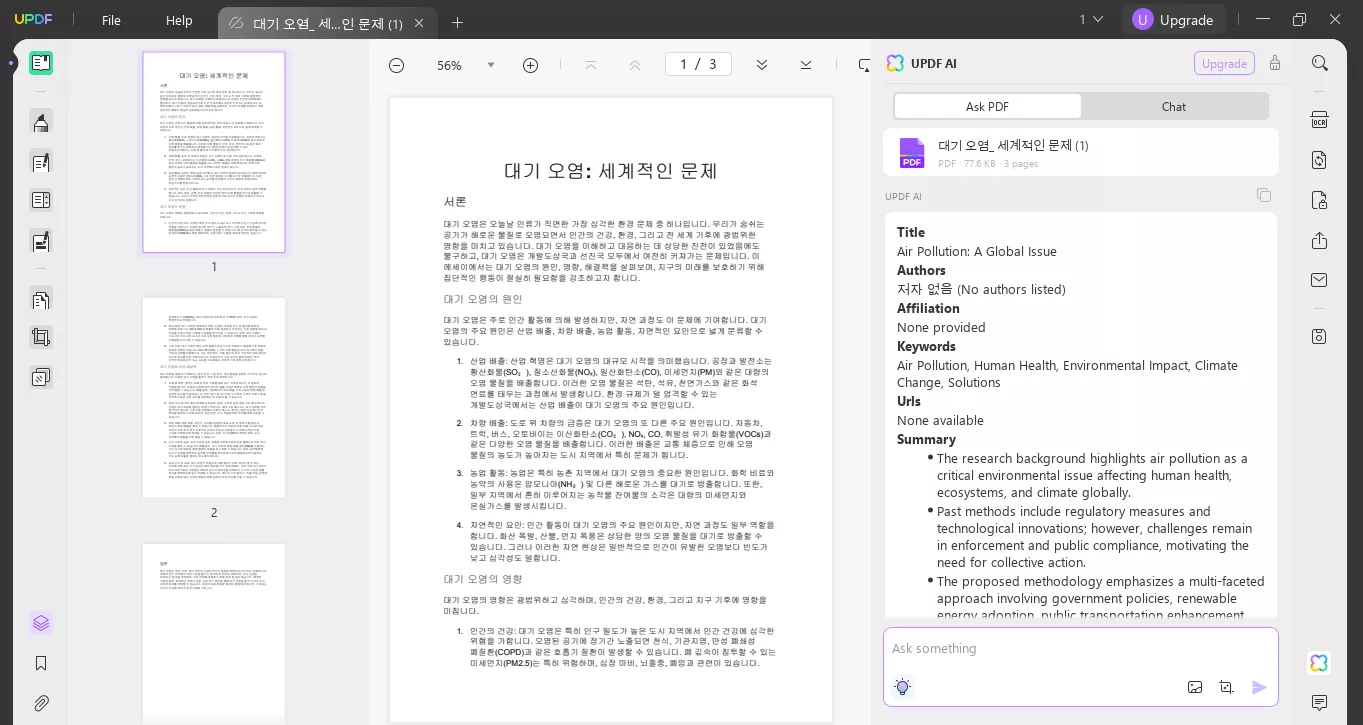Copy the UPDF AI response
1363x725 pixels.
(x=1264, y=195)
